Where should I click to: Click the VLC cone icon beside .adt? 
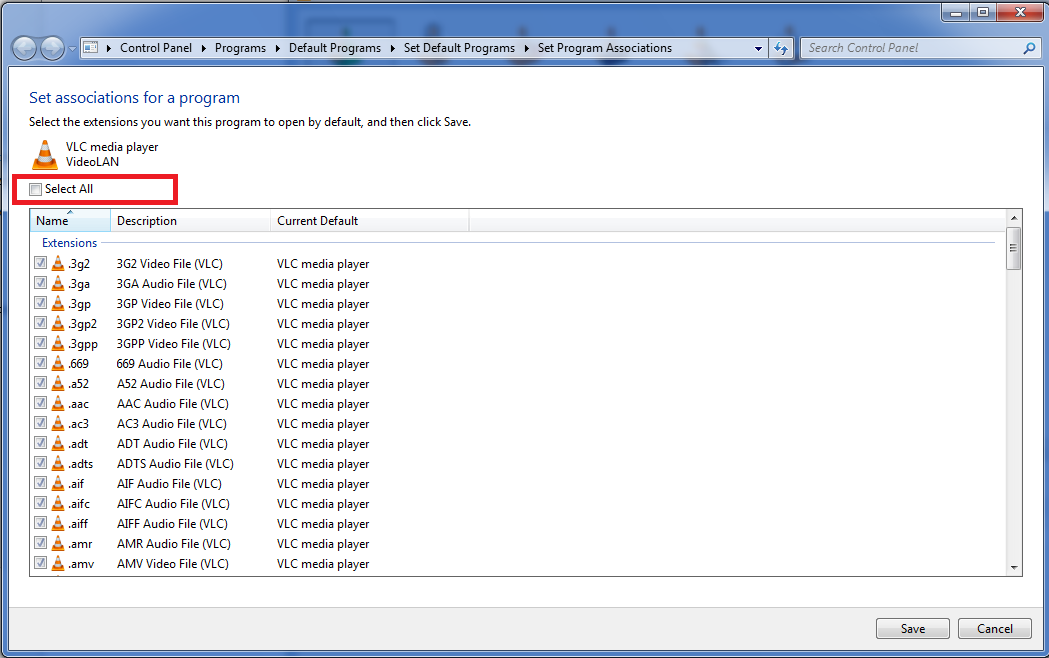[x=58, y=443]
